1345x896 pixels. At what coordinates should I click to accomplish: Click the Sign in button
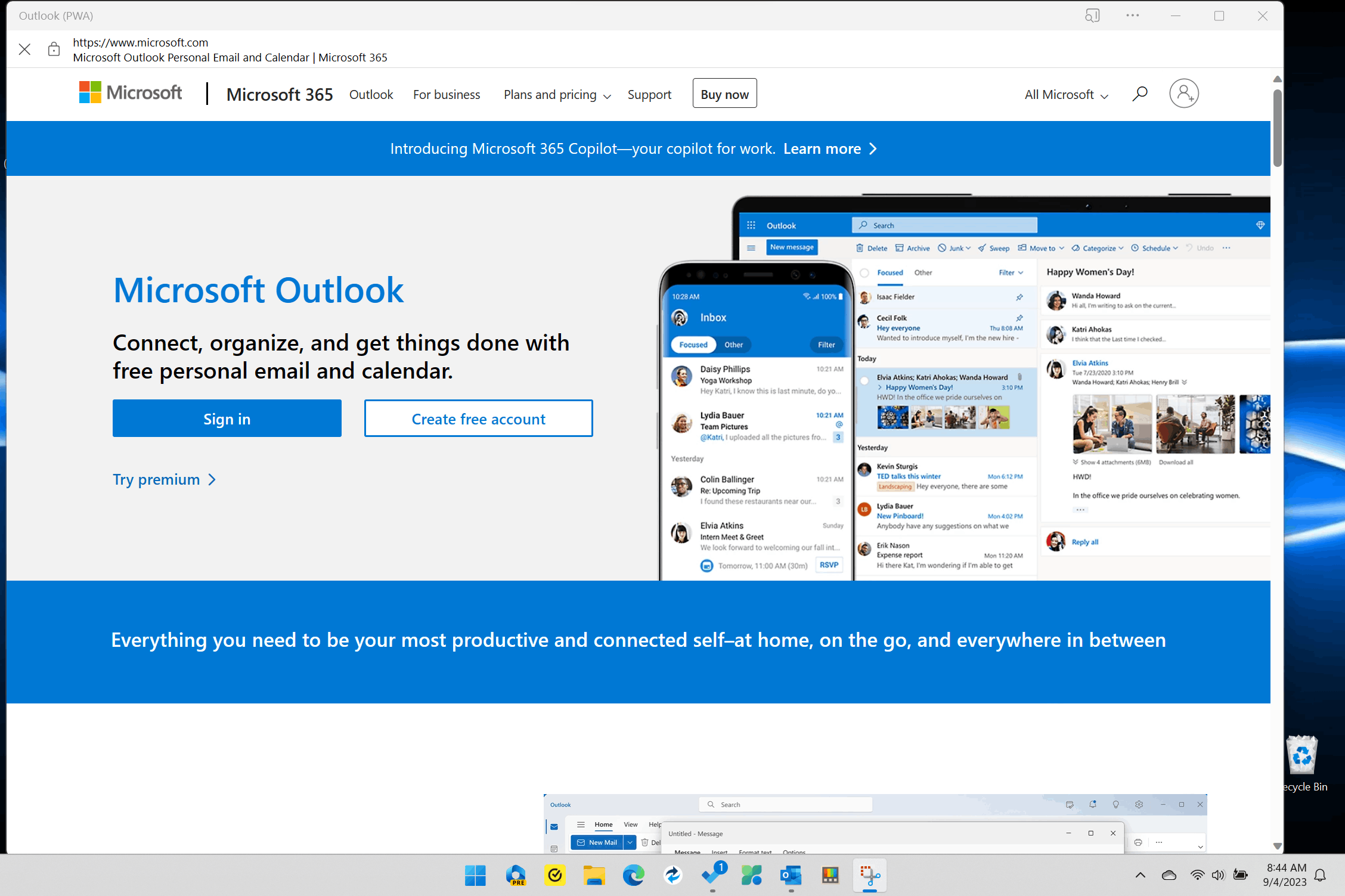227,418
